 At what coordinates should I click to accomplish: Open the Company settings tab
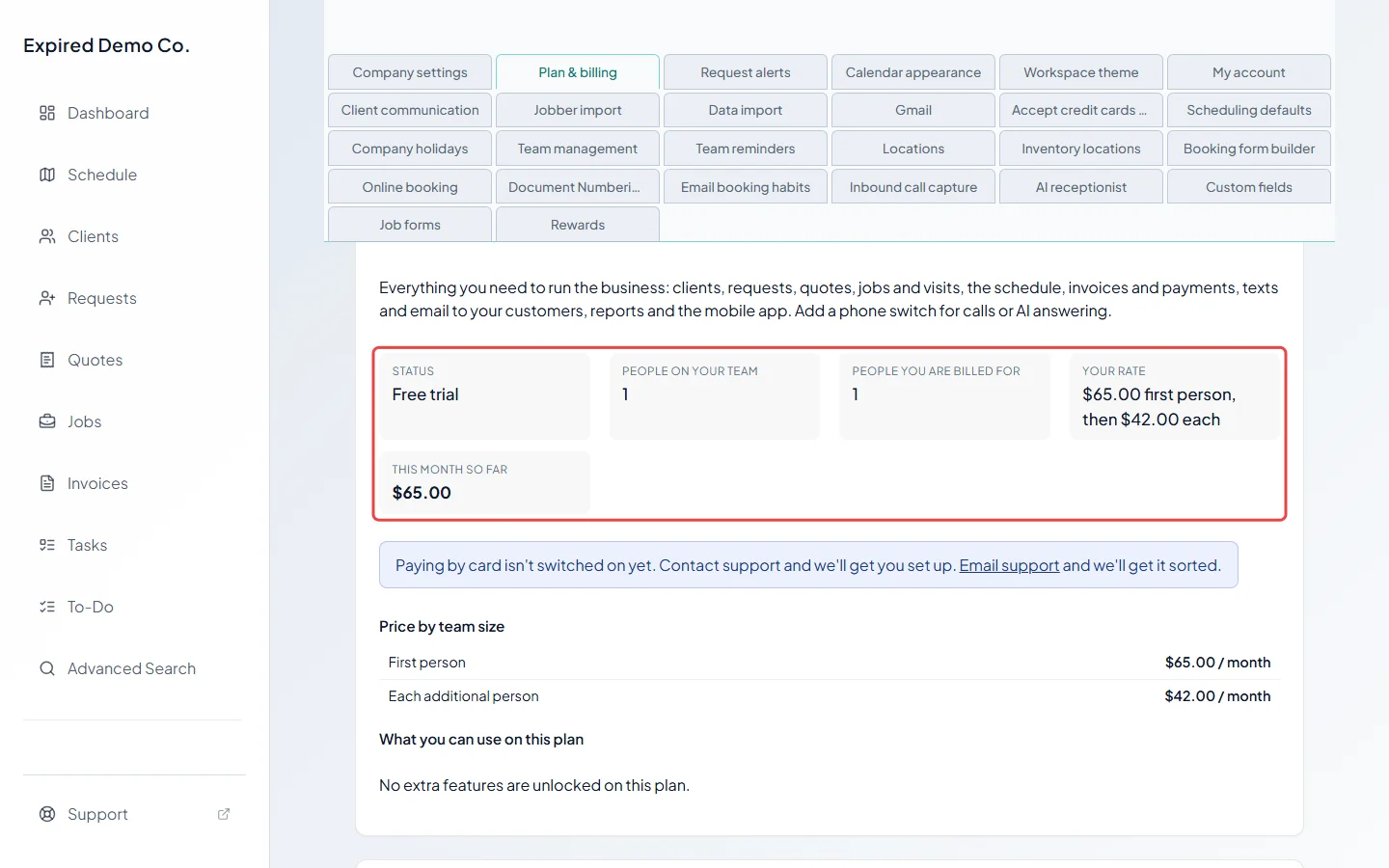(410, 72)
